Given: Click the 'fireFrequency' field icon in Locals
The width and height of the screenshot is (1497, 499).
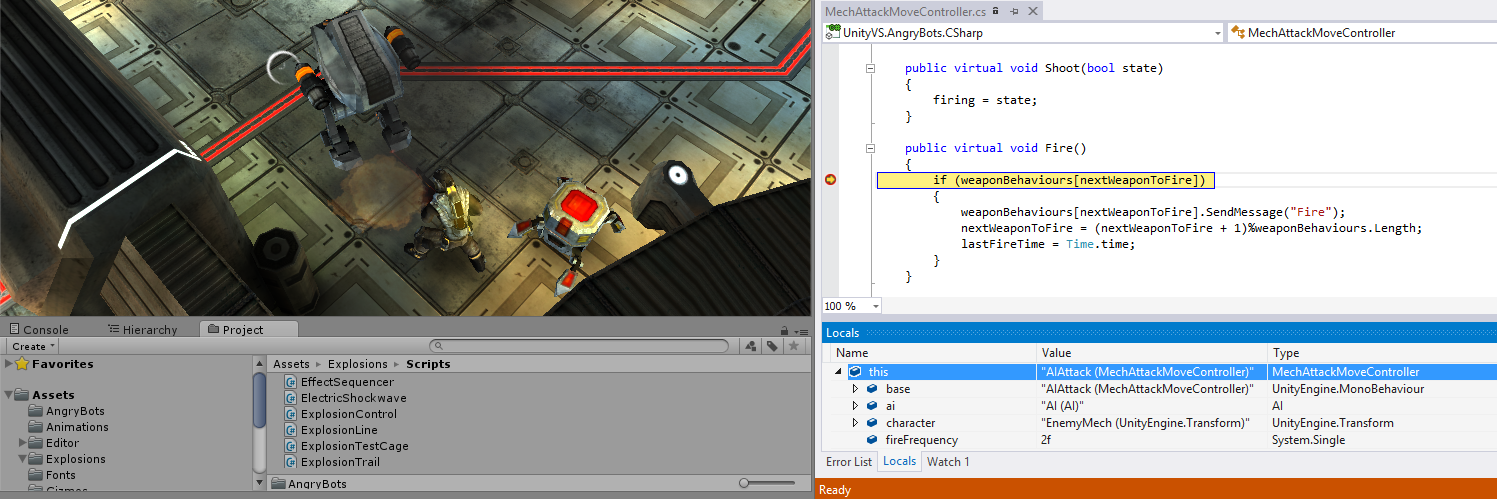Looking at the screenshot, I should click(x=872, y=440).
